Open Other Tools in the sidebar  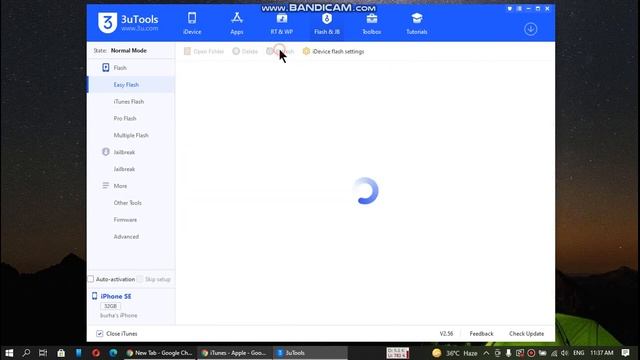point(127,203)
